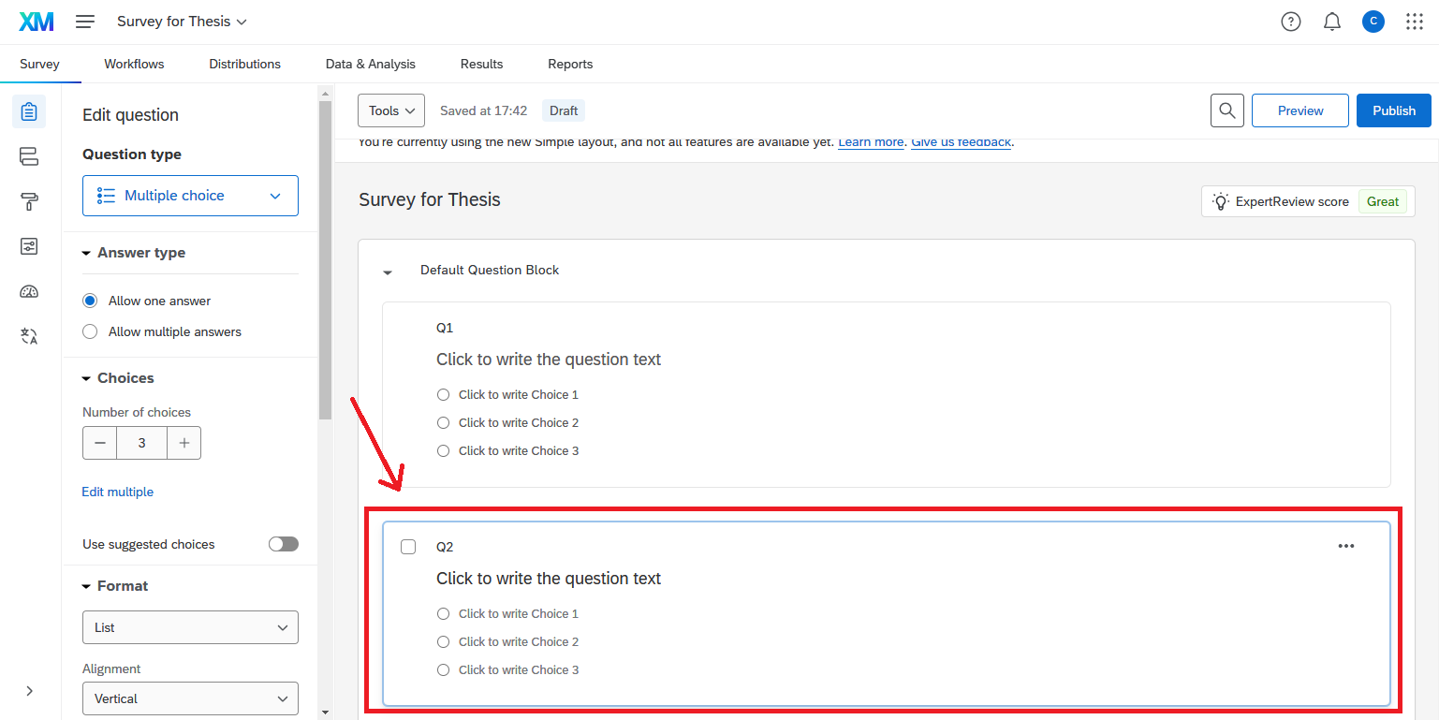This screenshot has height=720, width=1439.
Task: Increase number of choices with plus button
Action: pyautogui.click(x=184, y=443)
